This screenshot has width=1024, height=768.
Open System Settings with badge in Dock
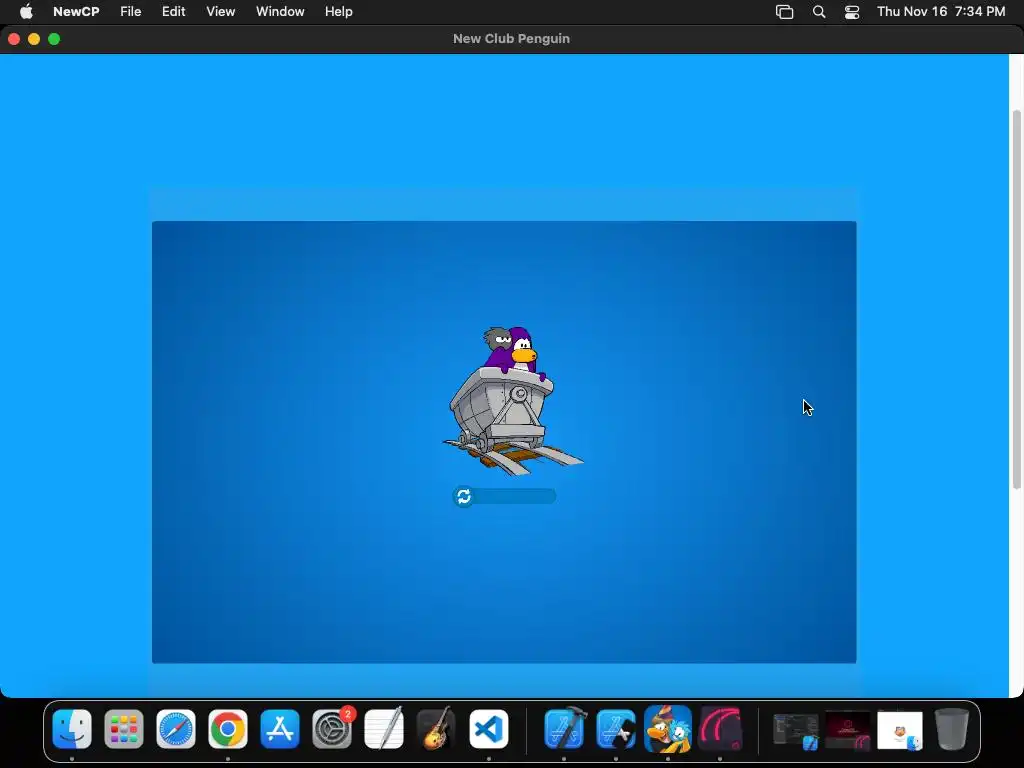pos(332,729)
